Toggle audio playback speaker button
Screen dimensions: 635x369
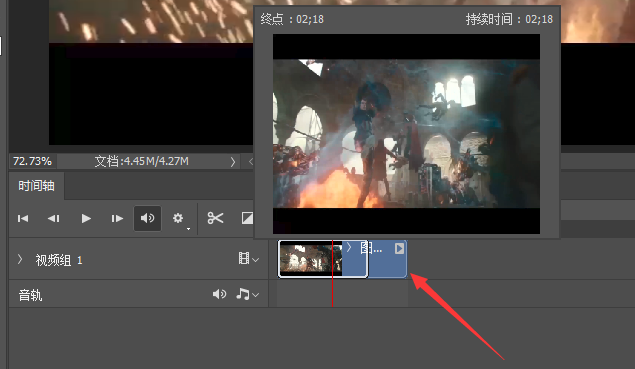147,218
